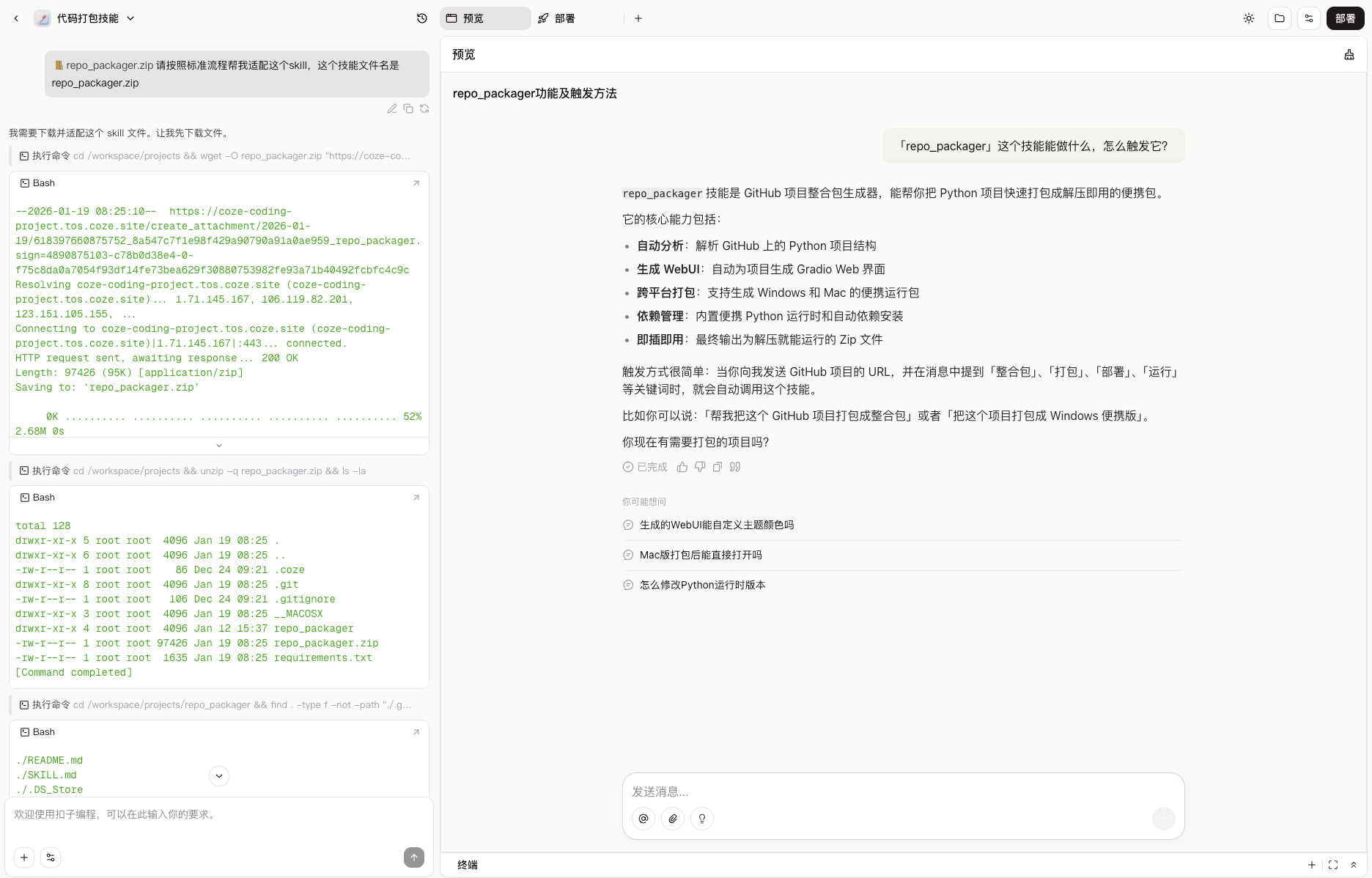Toggle fullscreen on the terminal panel
1372x878 pixels.
pos(1332,865)
